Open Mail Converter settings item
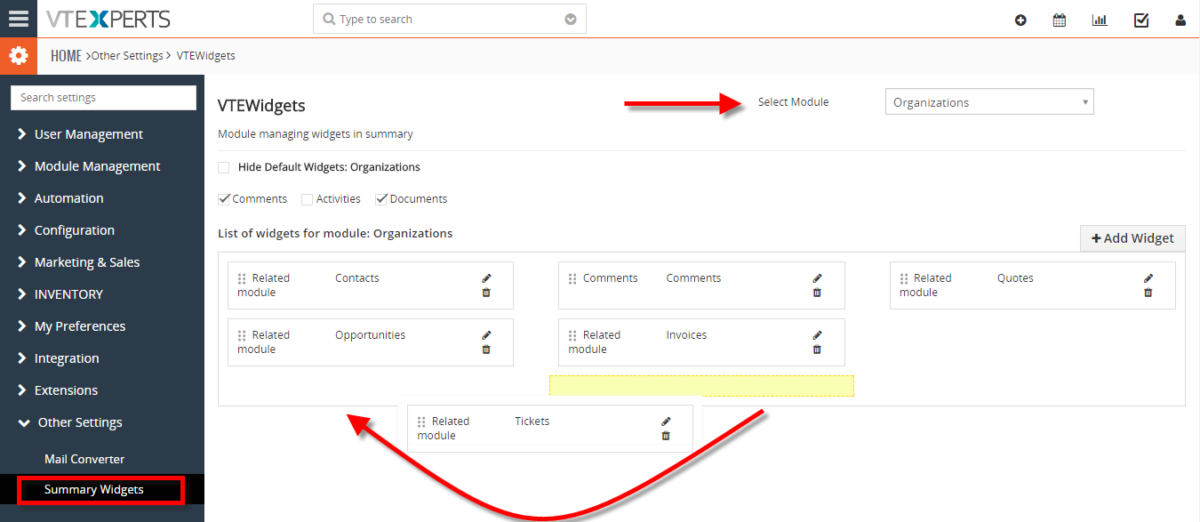Image resolution: width=1200 pixels, height=522 pixels. (84, 459)
